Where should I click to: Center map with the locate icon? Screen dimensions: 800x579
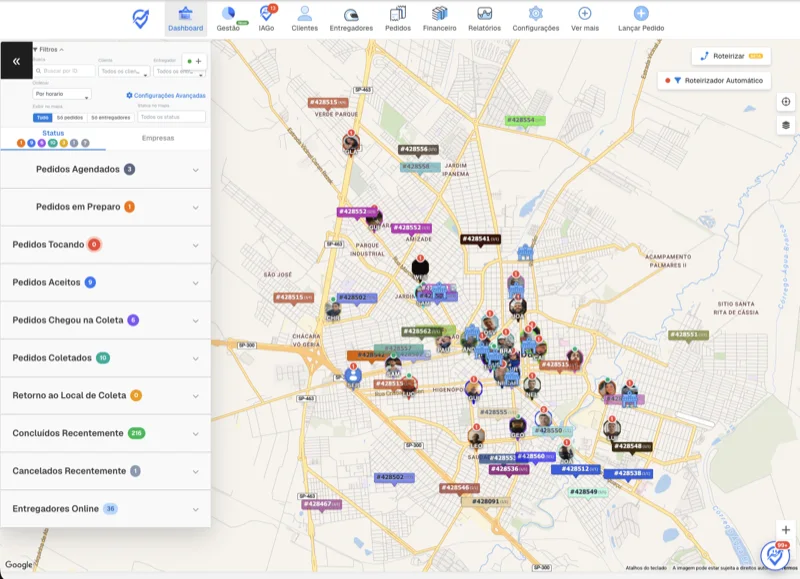[786, 102]
